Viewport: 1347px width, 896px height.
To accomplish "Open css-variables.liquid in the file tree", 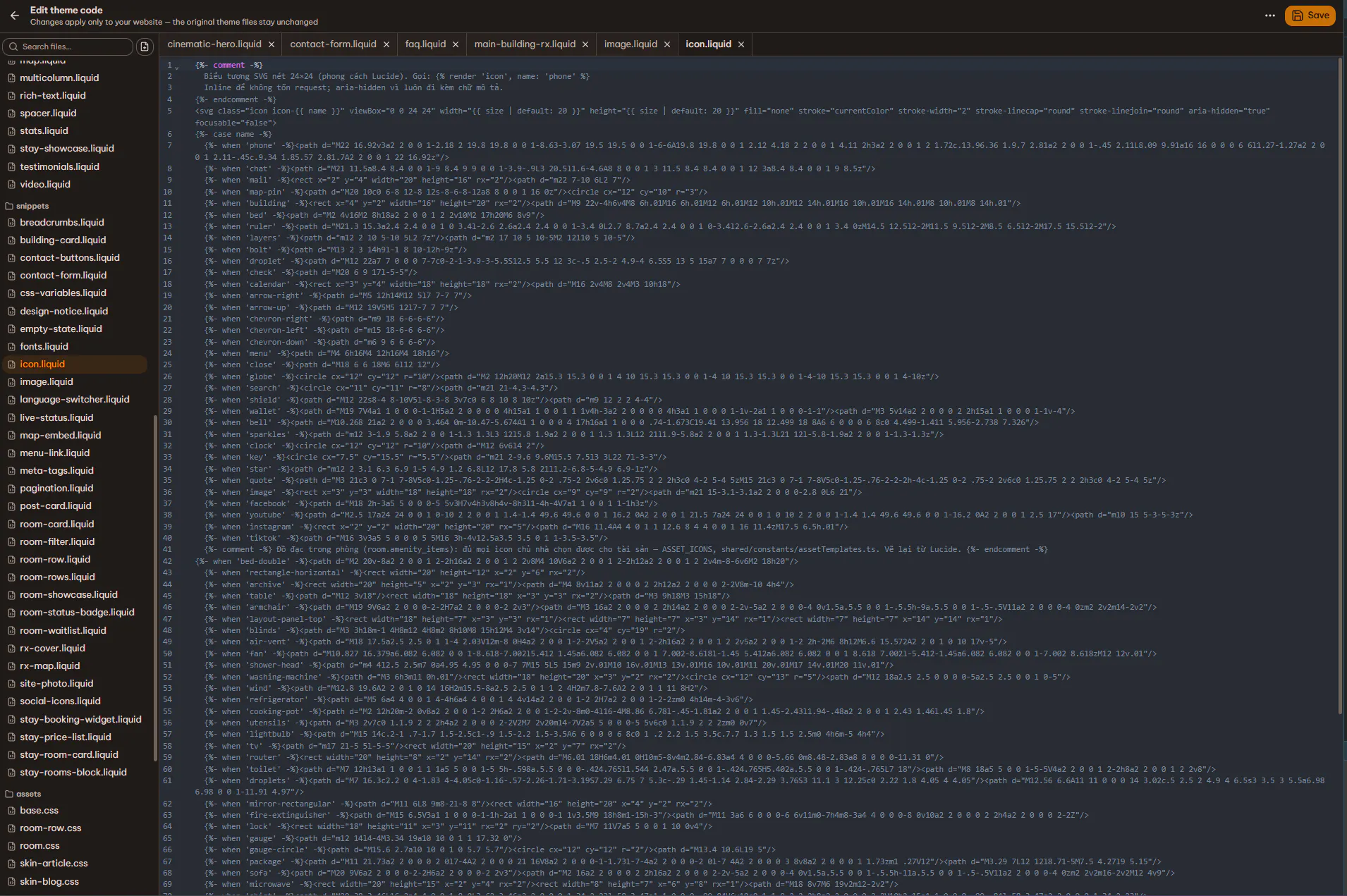I will [x=63, y=293].
